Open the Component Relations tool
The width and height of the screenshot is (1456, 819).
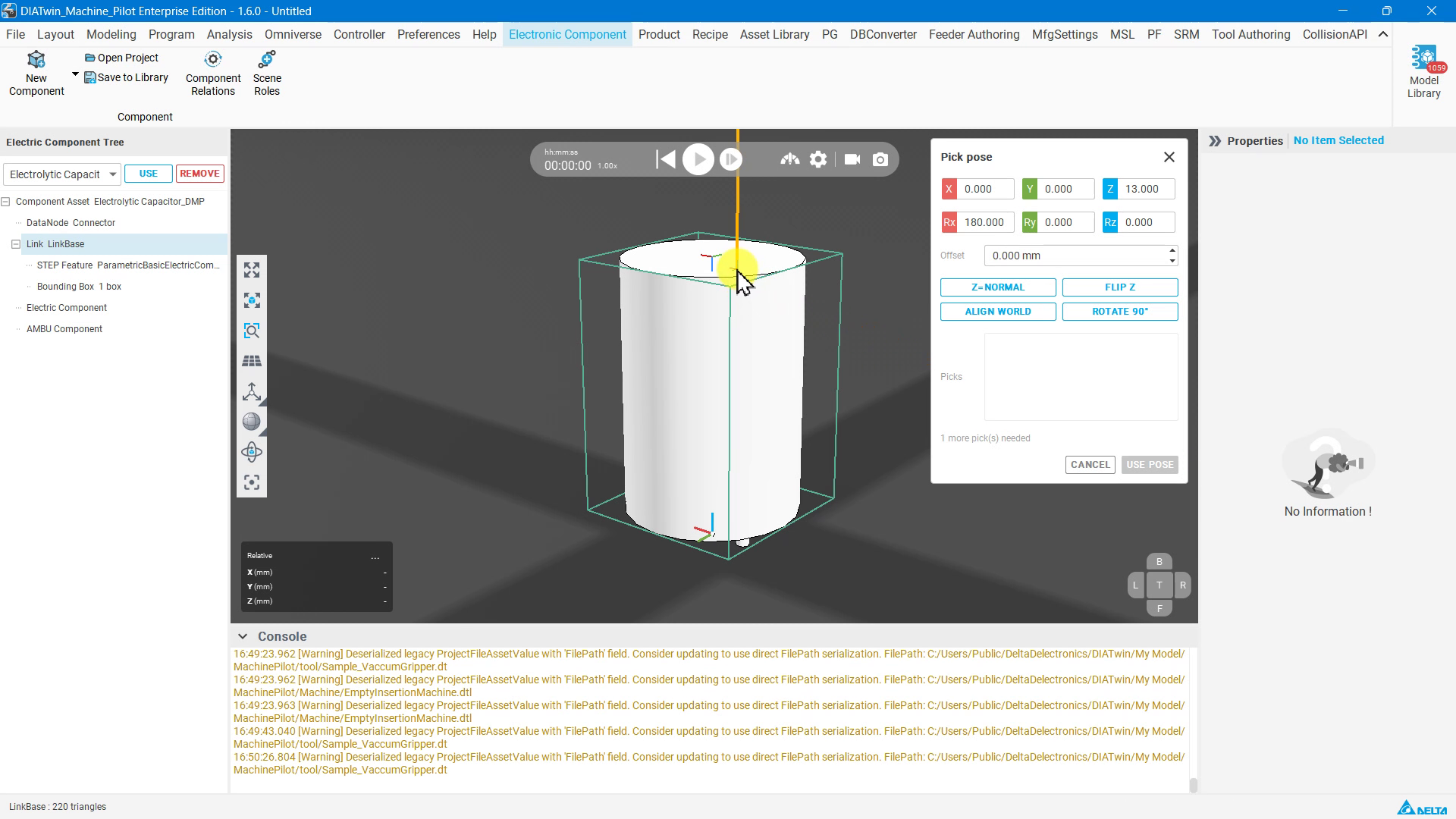tap(213, 74)
